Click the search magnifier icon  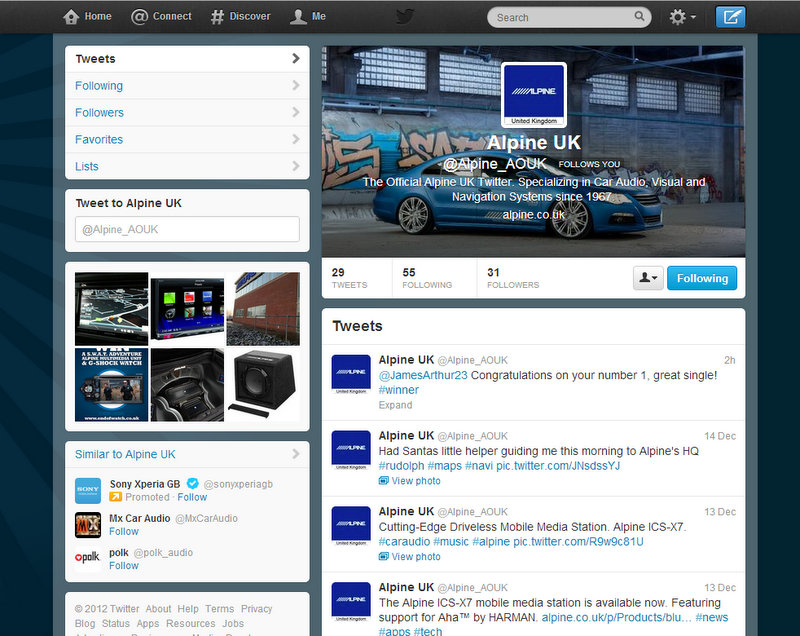click(x=639, y=16)
